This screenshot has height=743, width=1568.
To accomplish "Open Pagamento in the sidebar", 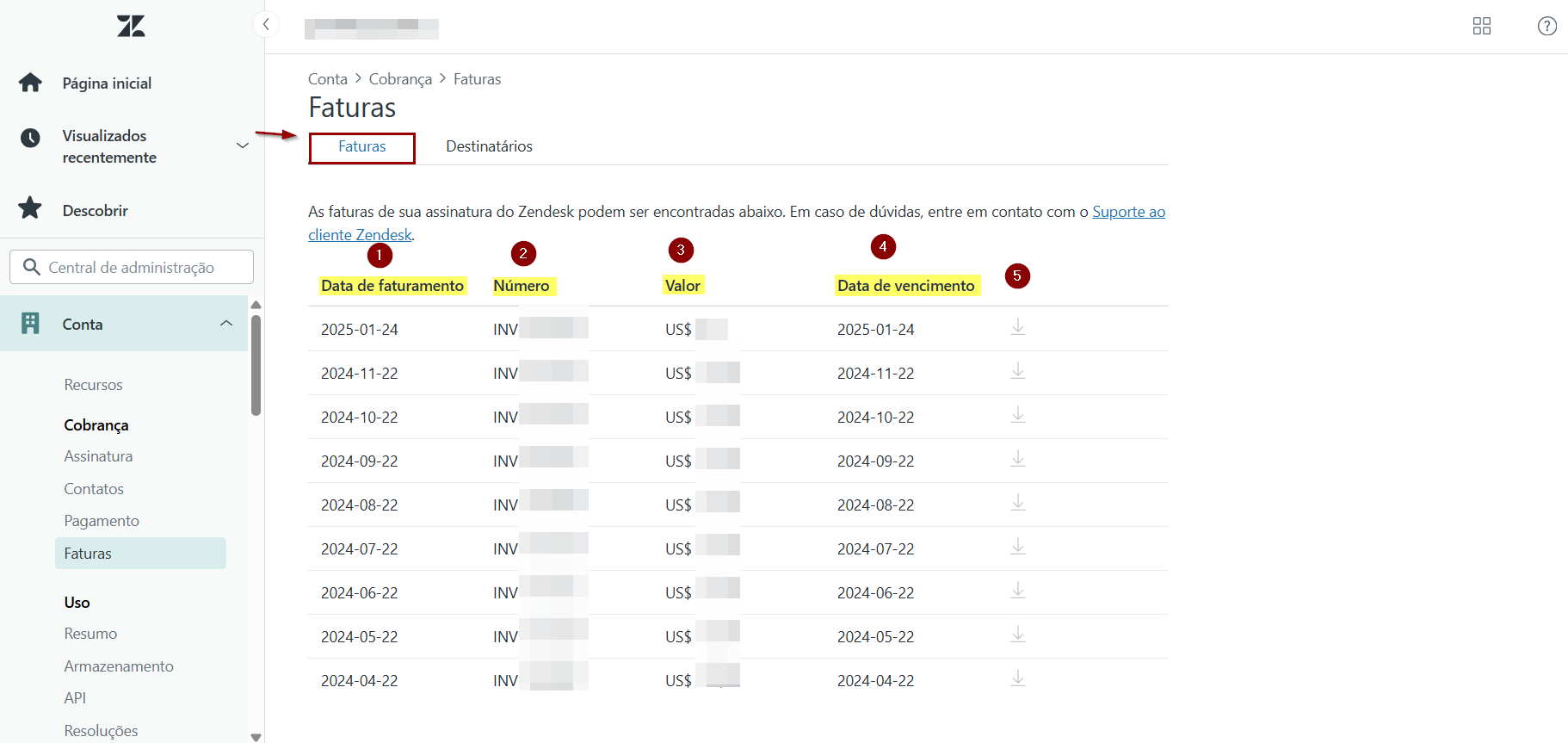I will click(x=102, y=521).
